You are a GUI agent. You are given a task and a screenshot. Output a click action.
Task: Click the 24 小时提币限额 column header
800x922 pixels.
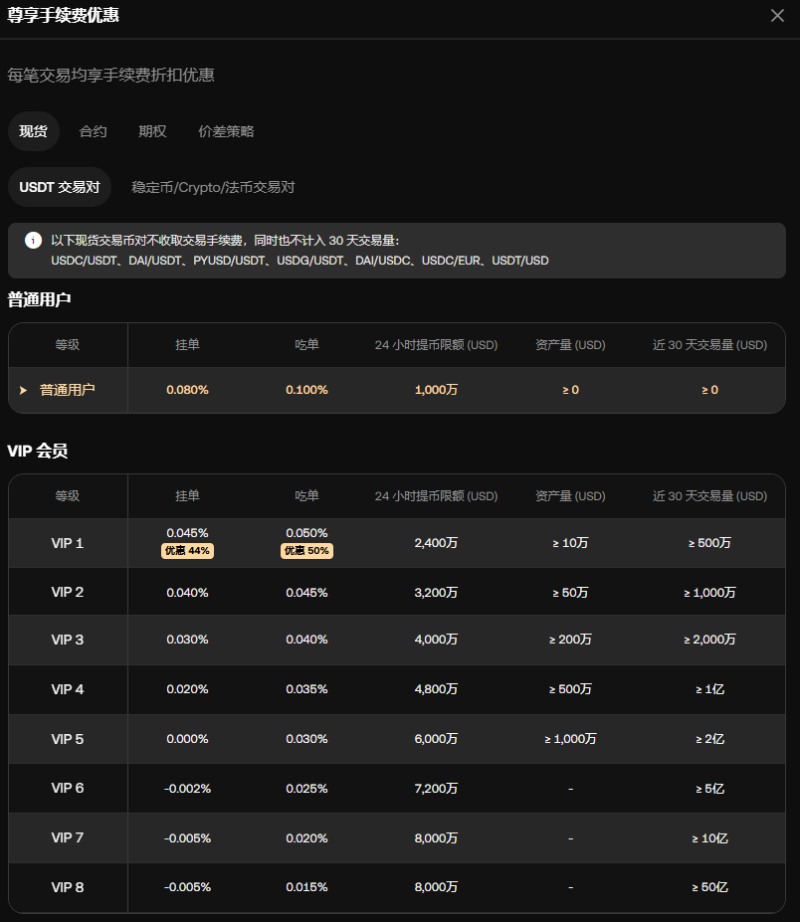tap(435, 496)
